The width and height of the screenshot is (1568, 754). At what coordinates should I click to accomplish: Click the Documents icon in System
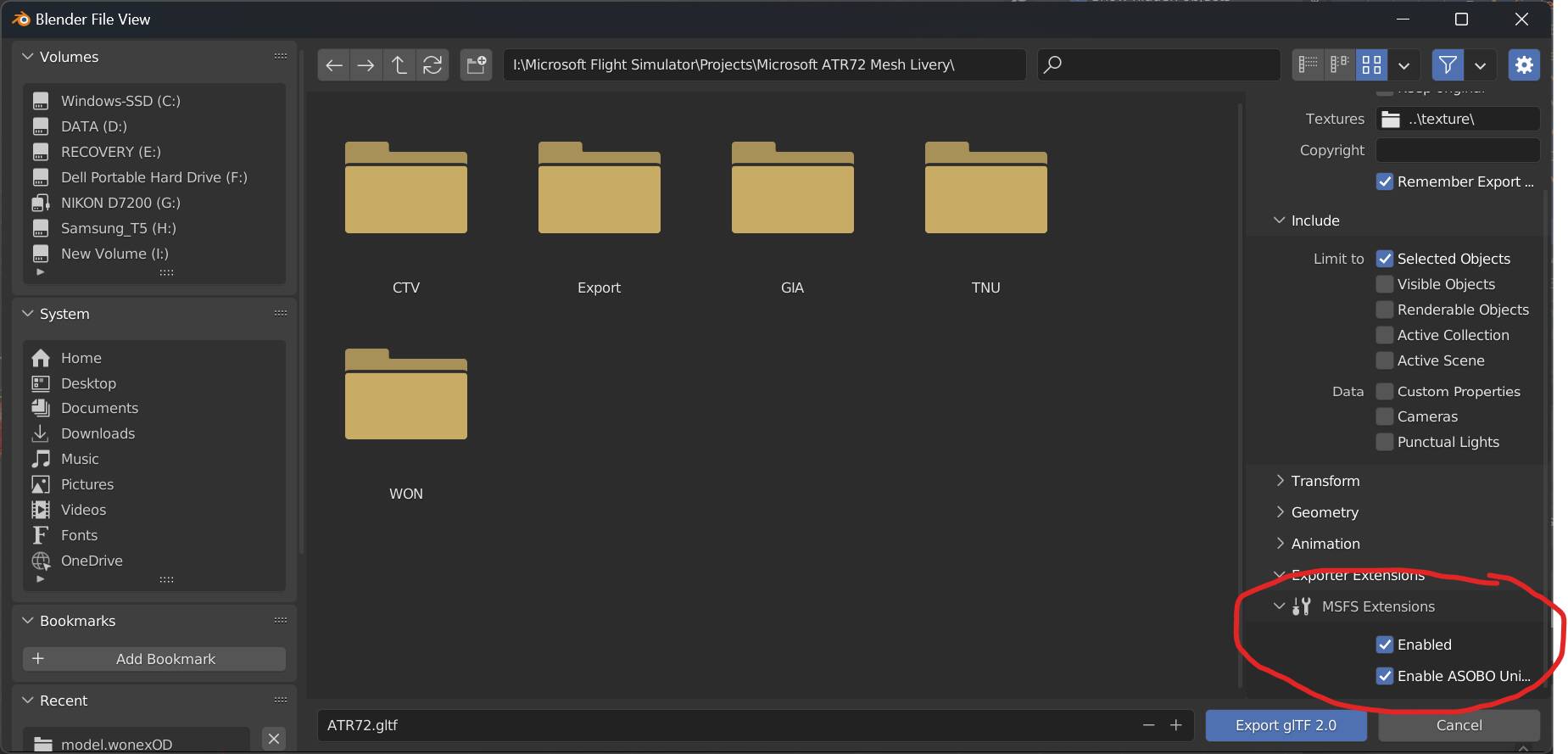[x=41, y=408]
